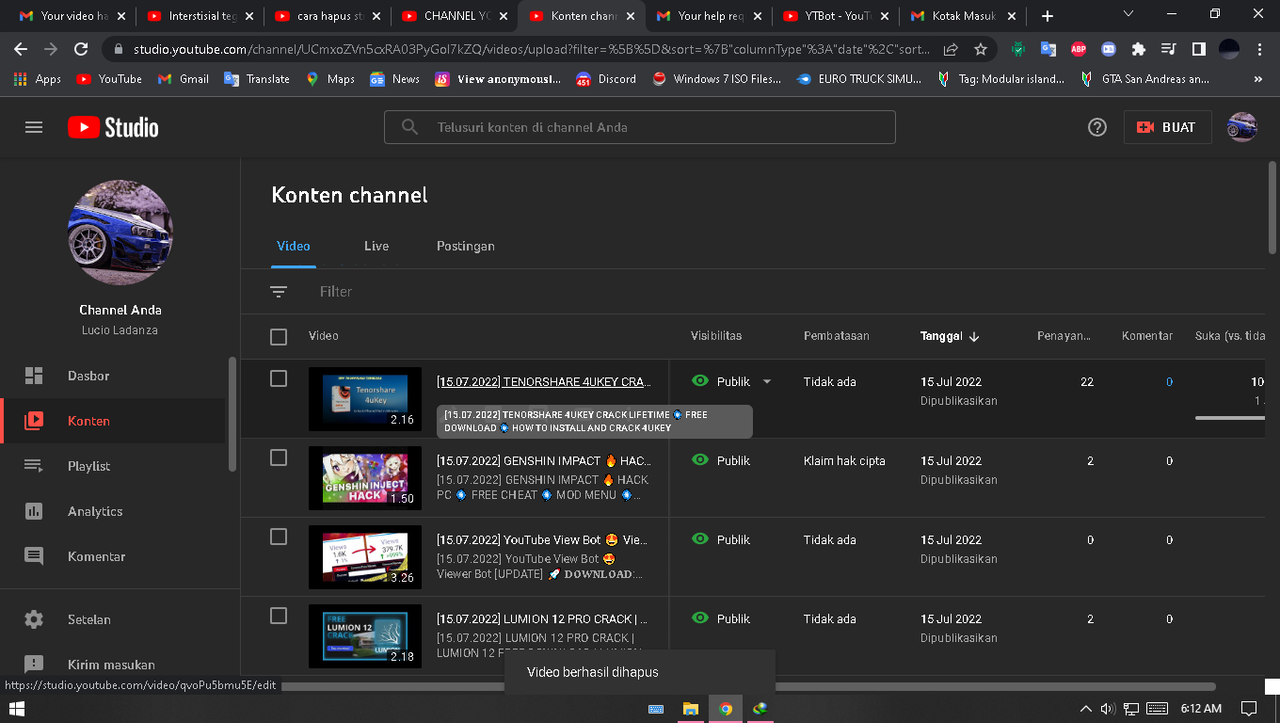This screenshot has height=723, width=1280.
Task: Focus the channel content search box
Action: pyautogui.click(x=640, y=127)
